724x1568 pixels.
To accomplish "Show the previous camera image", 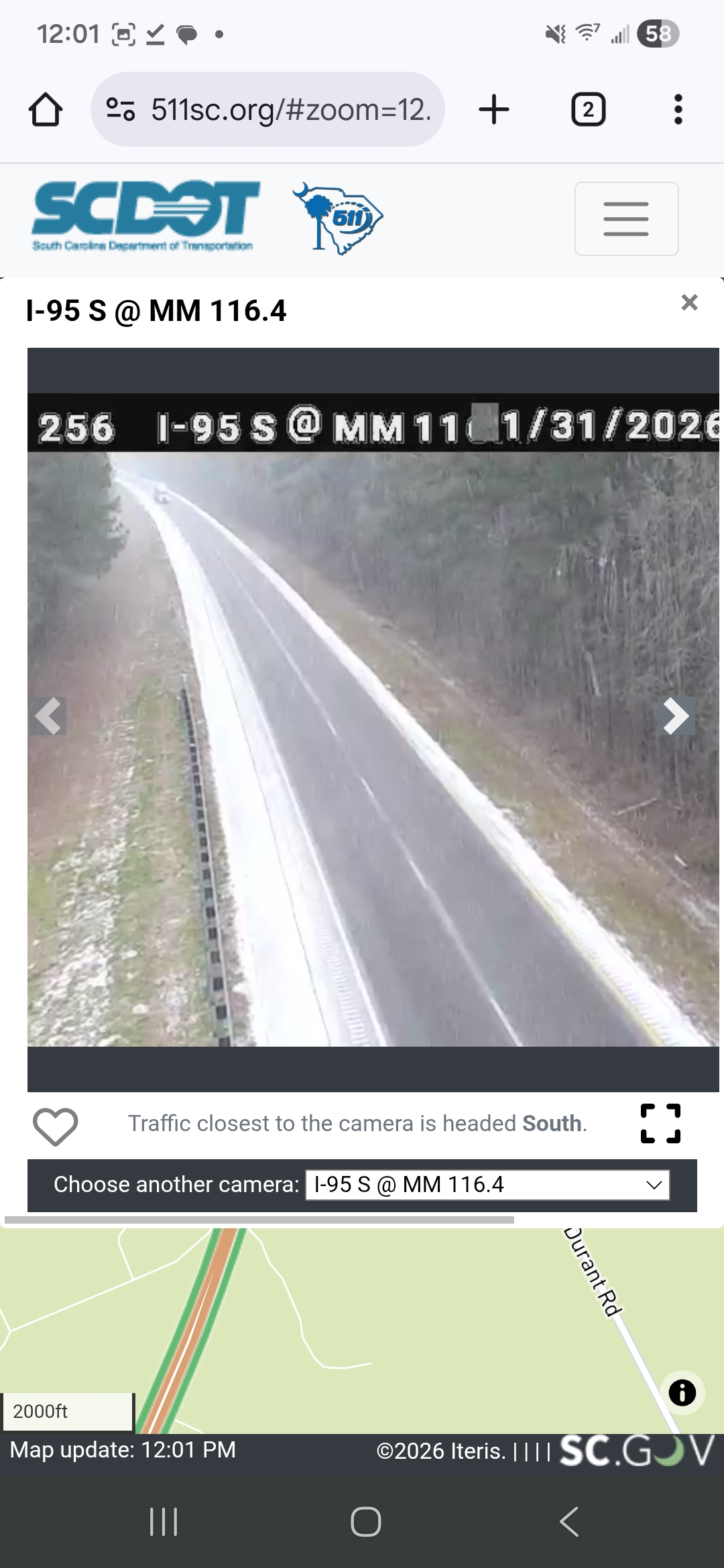I will (x=48, y=716).
